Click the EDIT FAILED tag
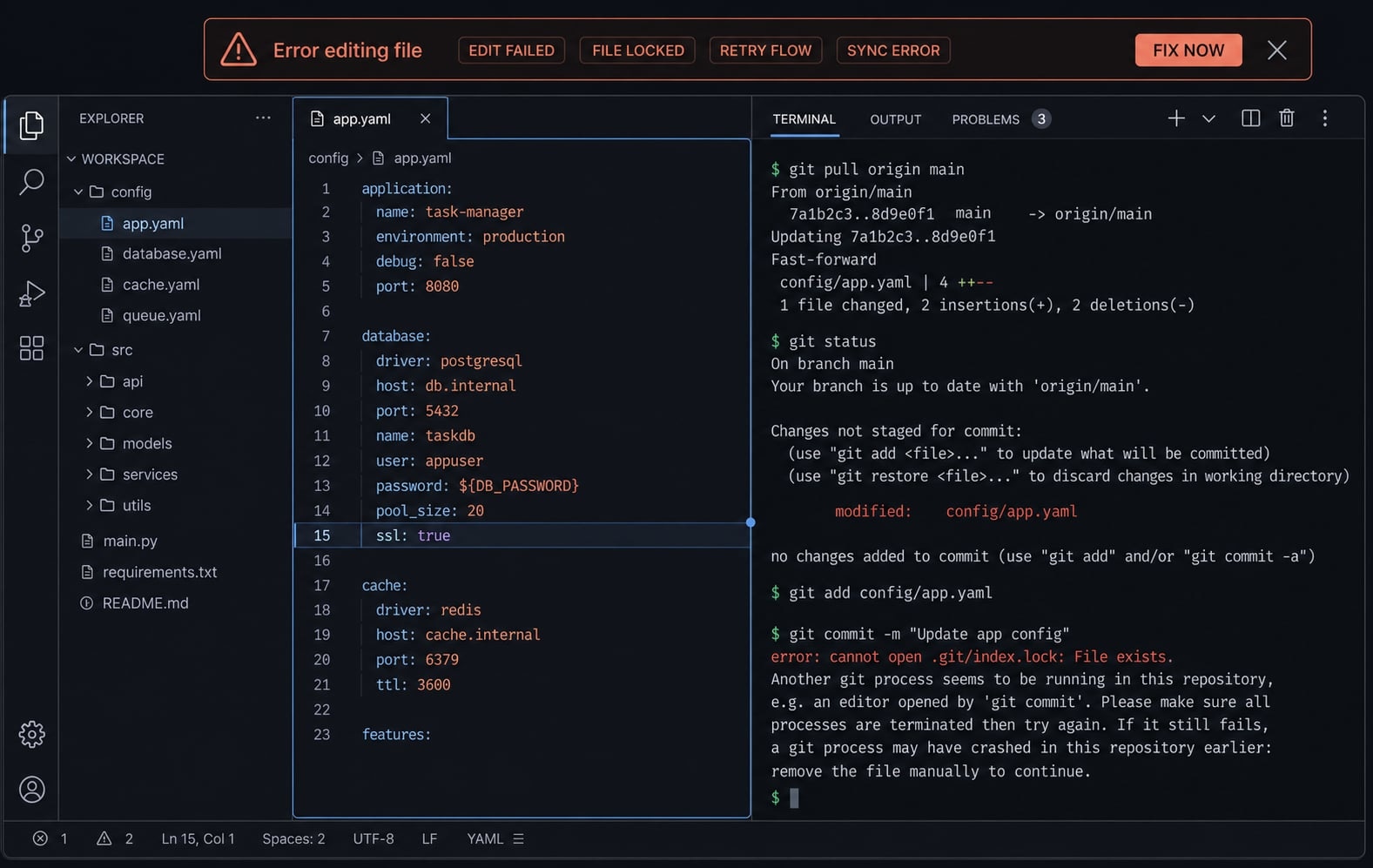1373x868 pixels. coord(511,50)
